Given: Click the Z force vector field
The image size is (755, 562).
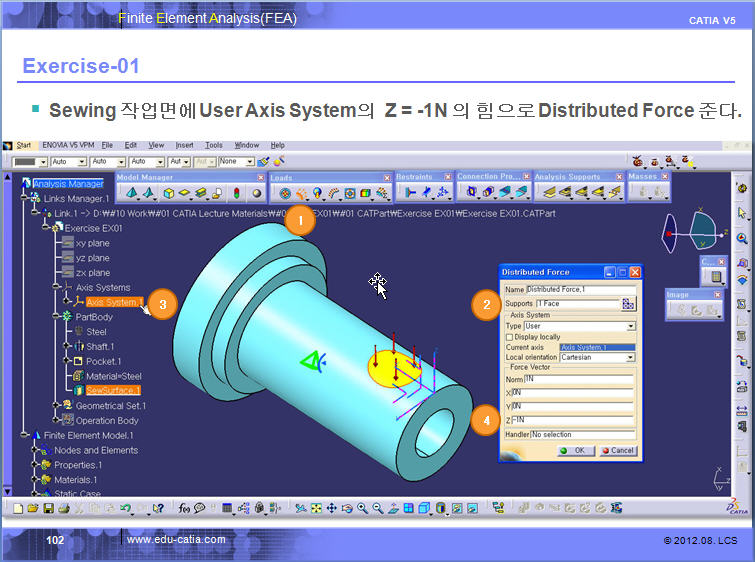Looking at the screenshot, I should (573, 420).
